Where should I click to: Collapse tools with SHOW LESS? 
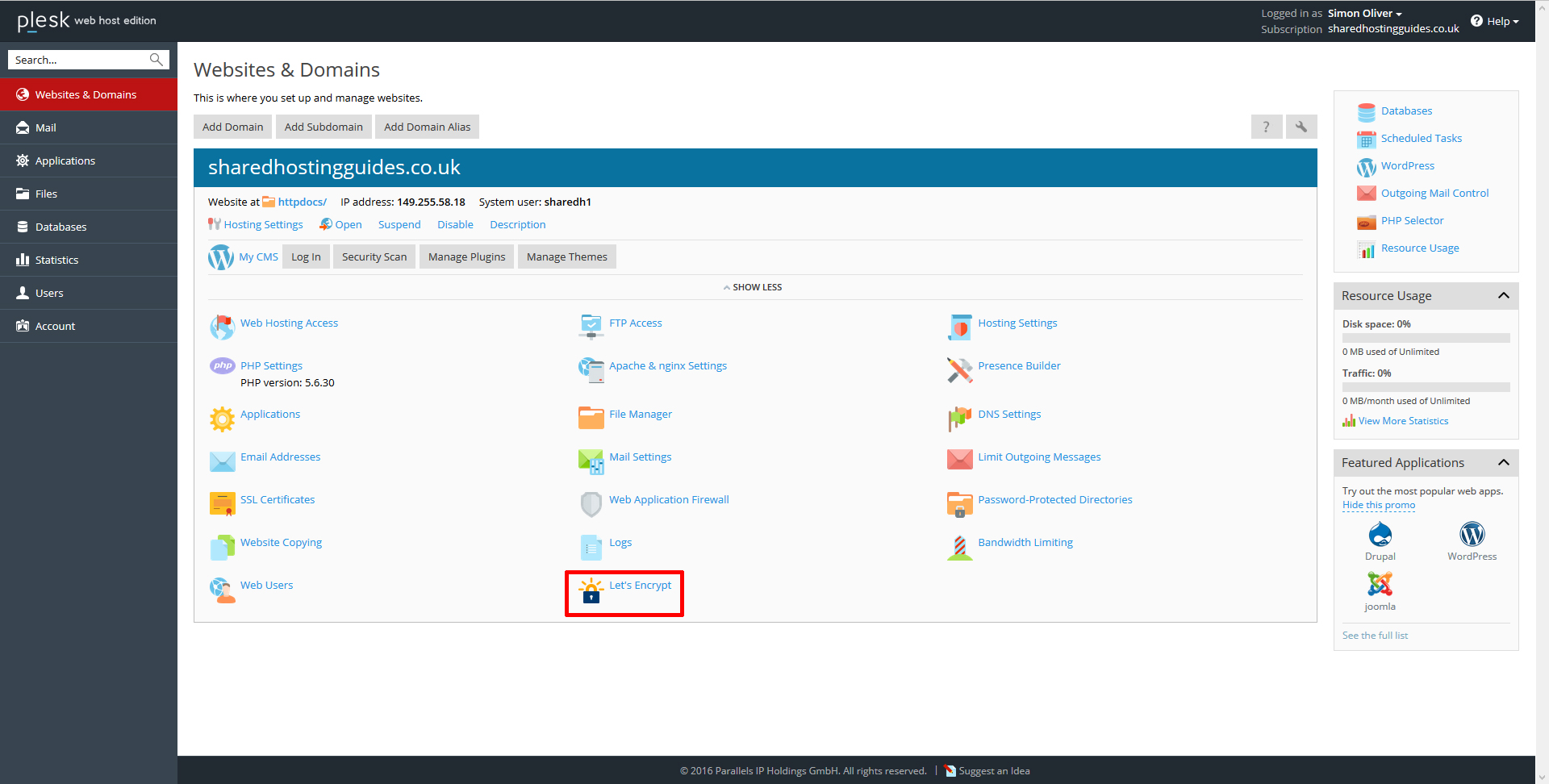[754, 287]
